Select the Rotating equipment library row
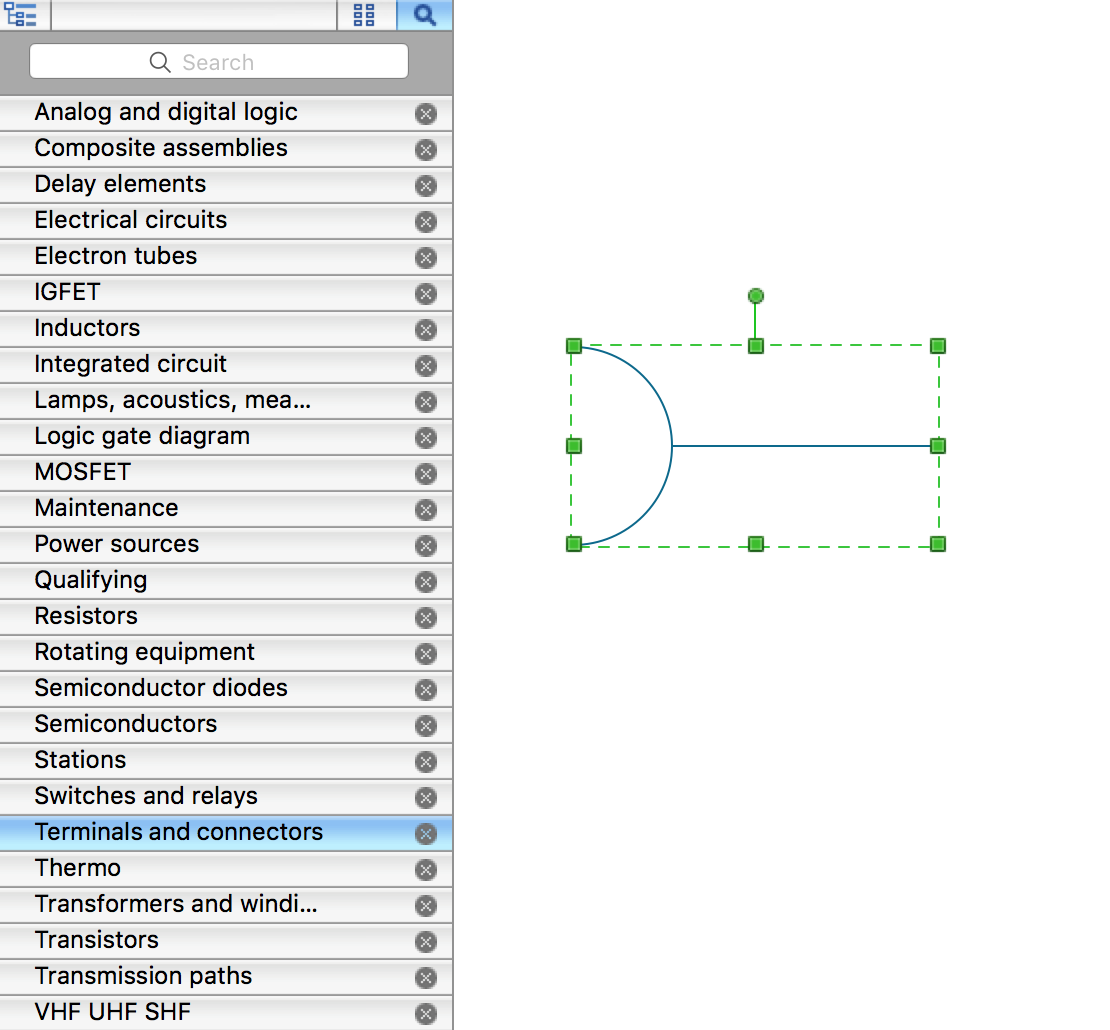This screenshot has height=1030, width=1110. (x=226, y=653)
